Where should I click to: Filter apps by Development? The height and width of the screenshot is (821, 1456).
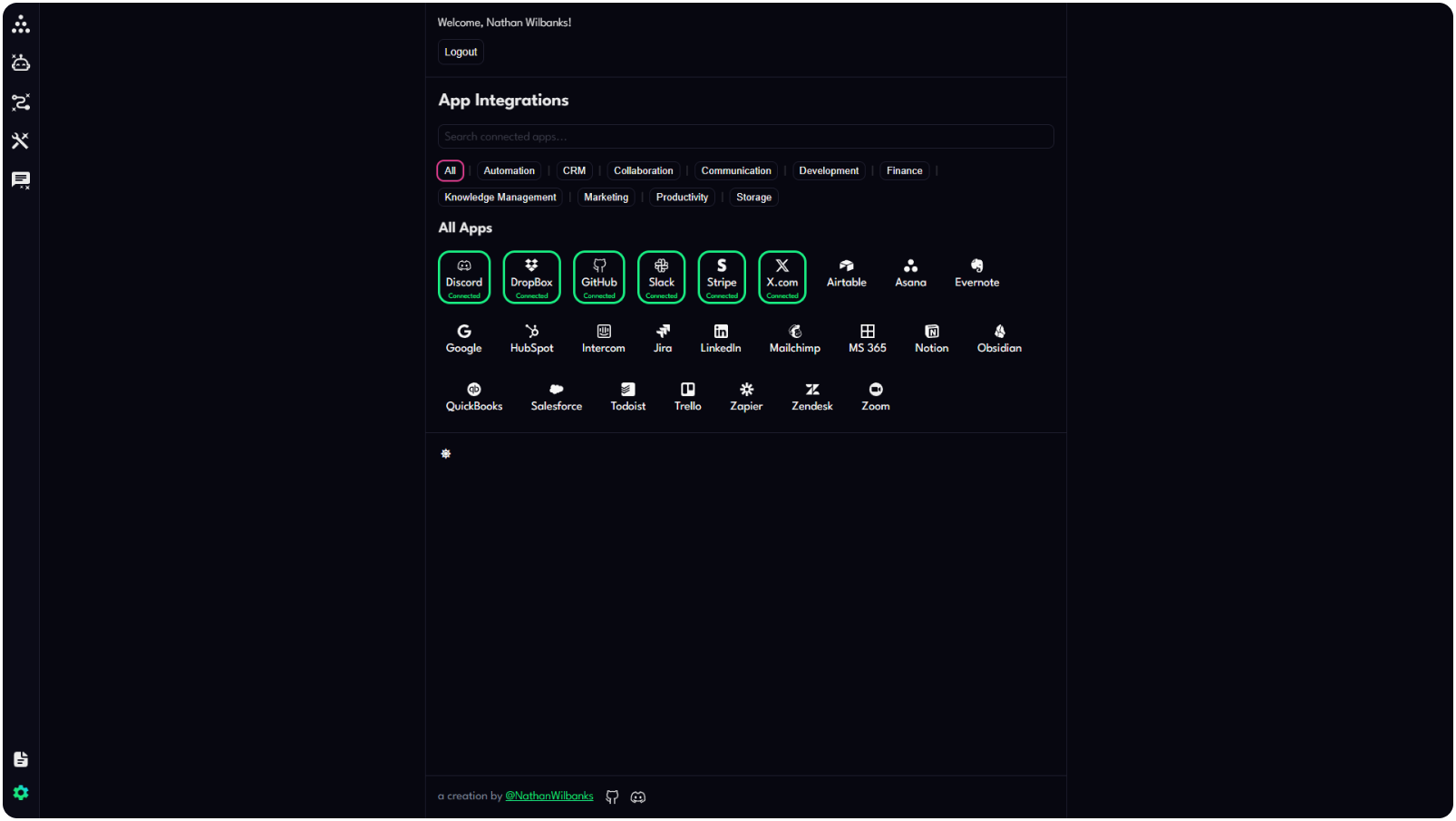click(x=829, y=170)
